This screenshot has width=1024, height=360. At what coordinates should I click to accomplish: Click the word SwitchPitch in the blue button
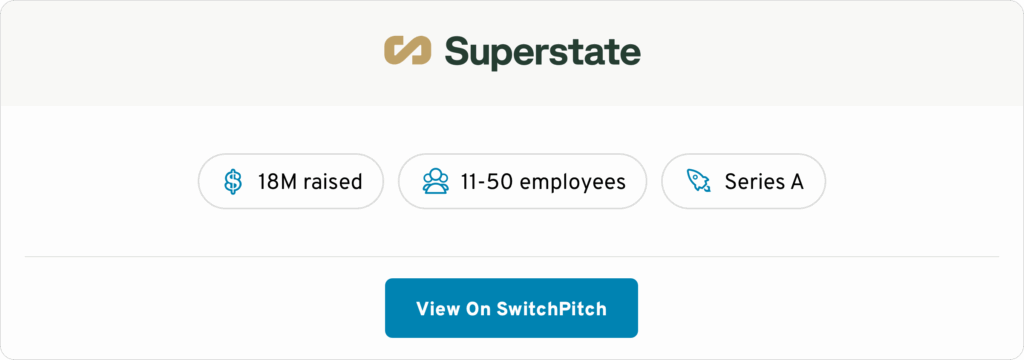click(x=551, y=309)
